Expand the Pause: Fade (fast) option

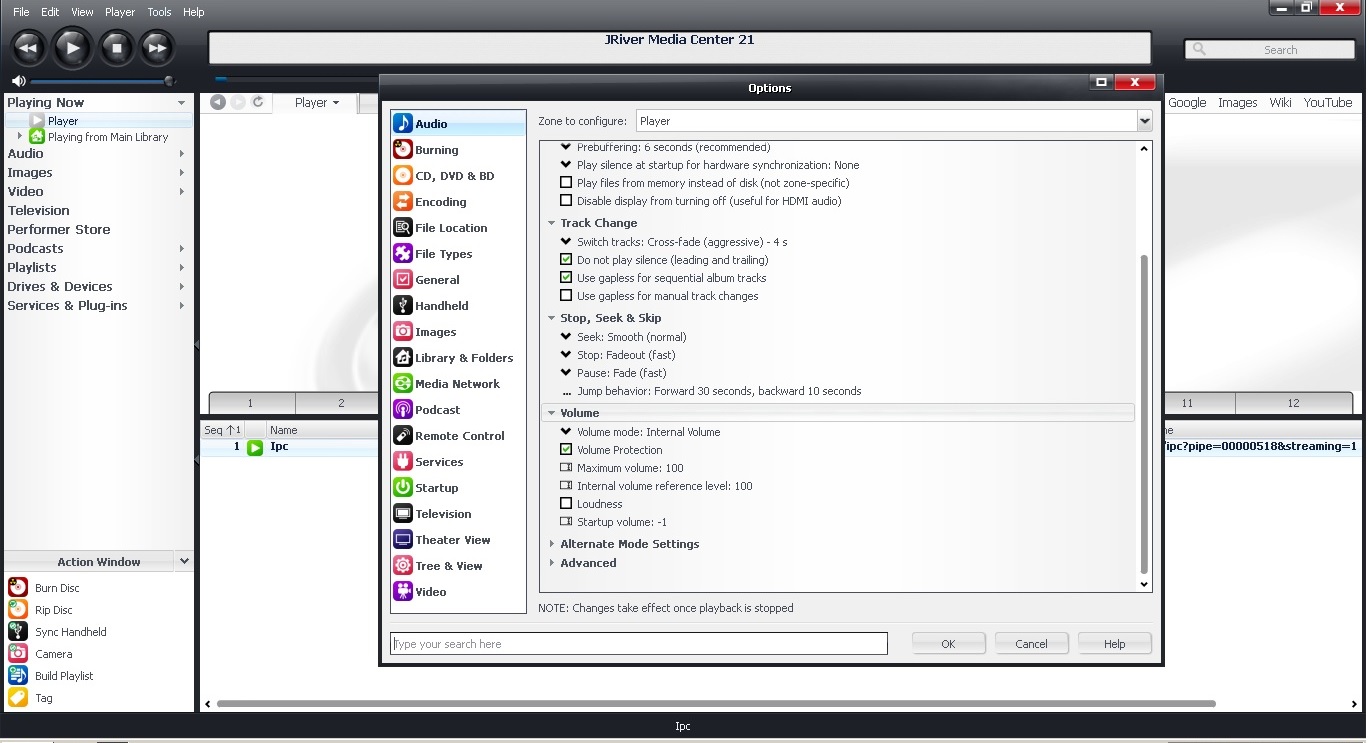[566, 373]
